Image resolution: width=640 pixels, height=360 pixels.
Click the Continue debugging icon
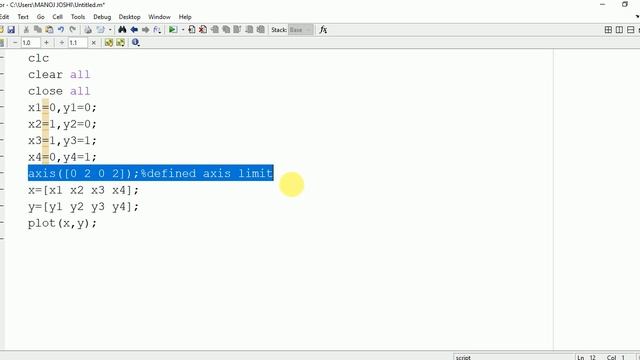point(249,30)
